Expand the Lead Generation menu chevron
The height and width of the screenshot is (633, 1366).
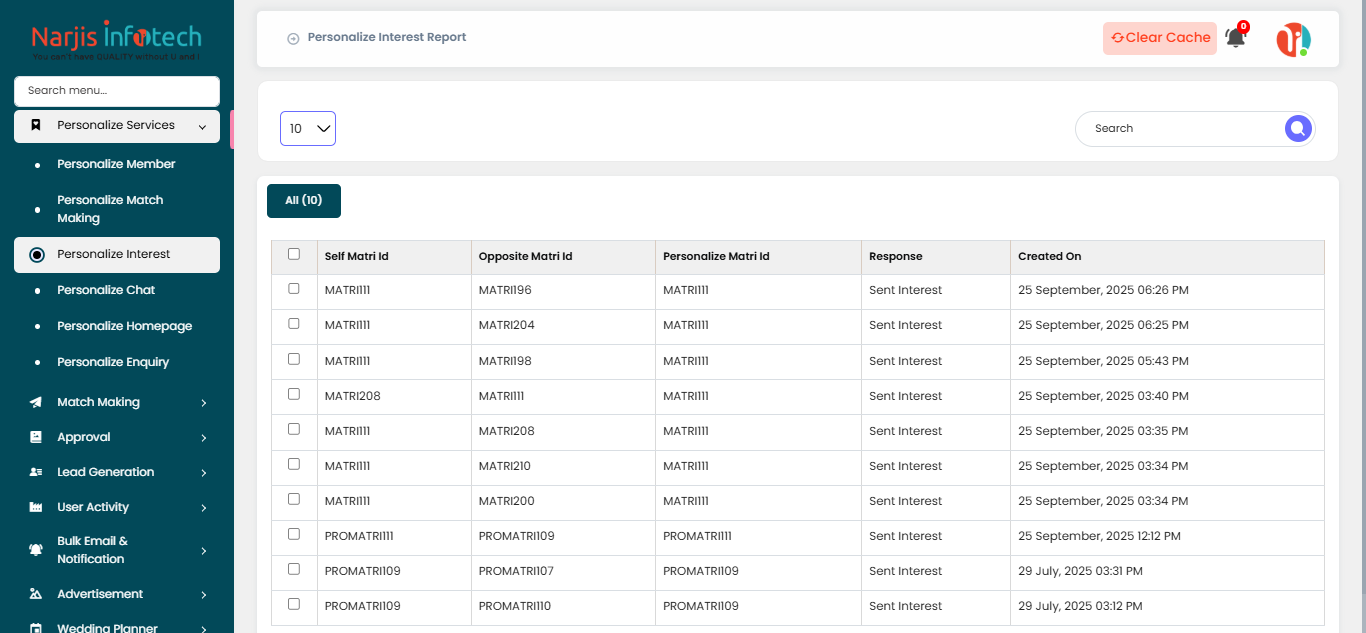203,473
